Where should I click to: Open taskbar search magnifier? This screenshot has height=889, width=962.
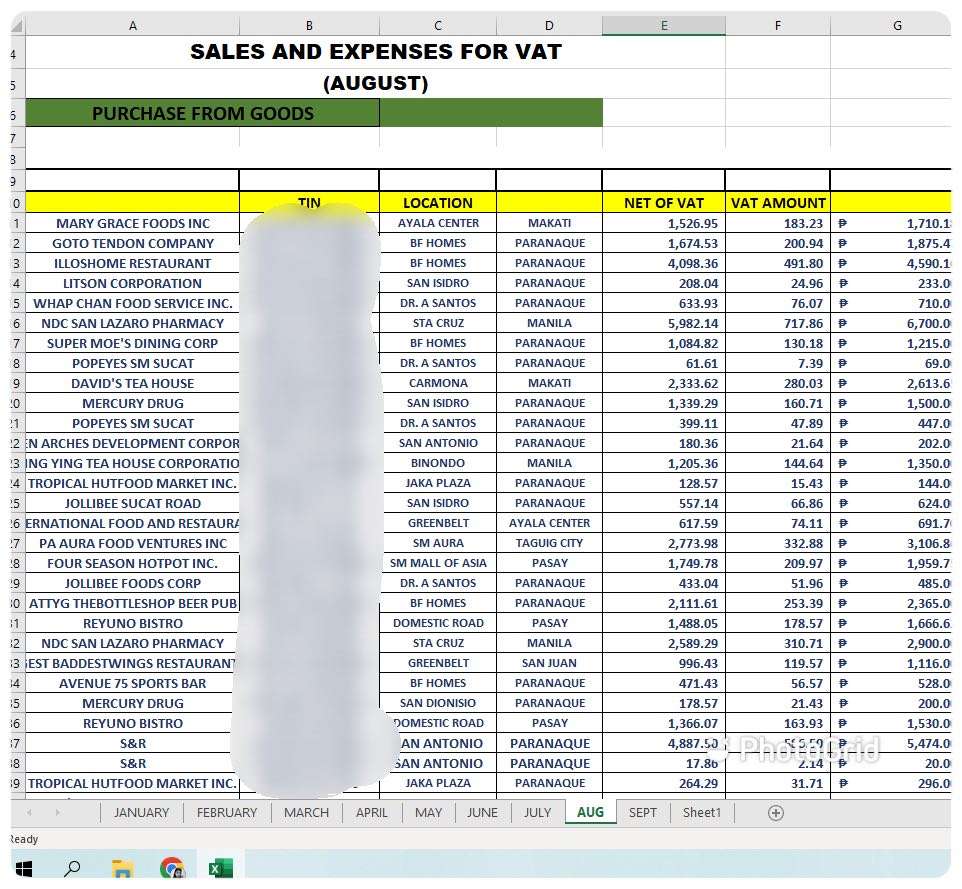coord(72,868)
